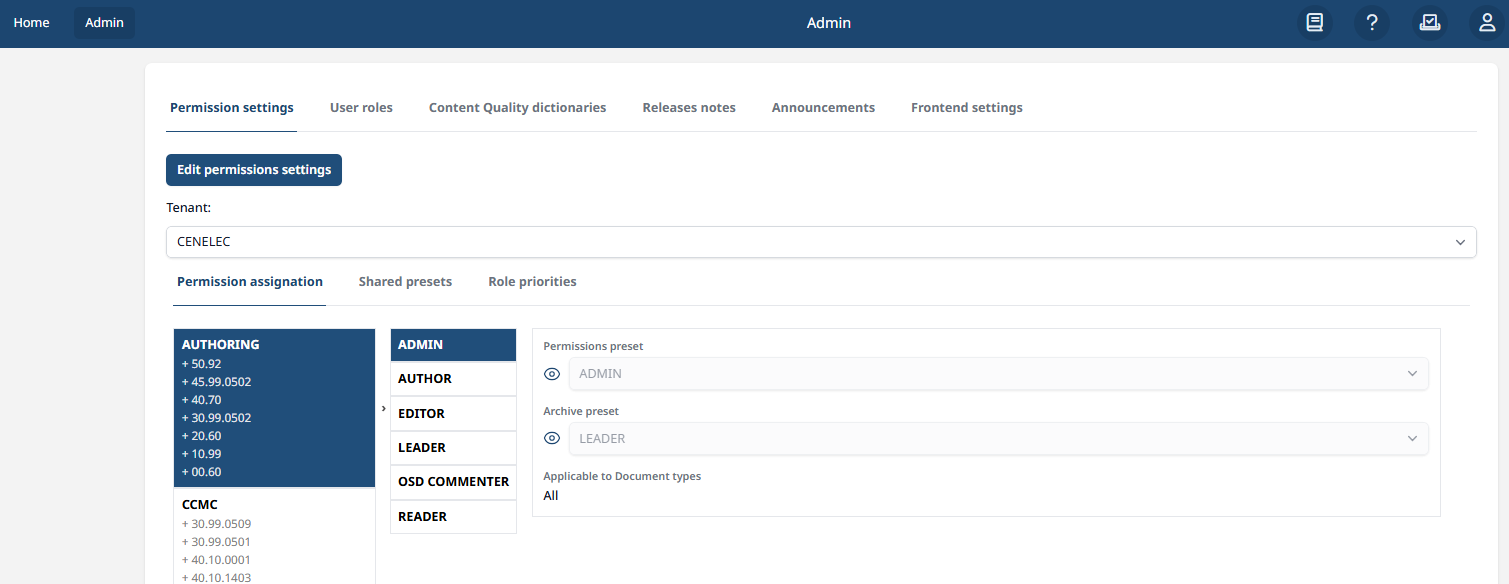Select the Permission settings tab
This screenshot has height=584, width=1509.
(232, 107)
